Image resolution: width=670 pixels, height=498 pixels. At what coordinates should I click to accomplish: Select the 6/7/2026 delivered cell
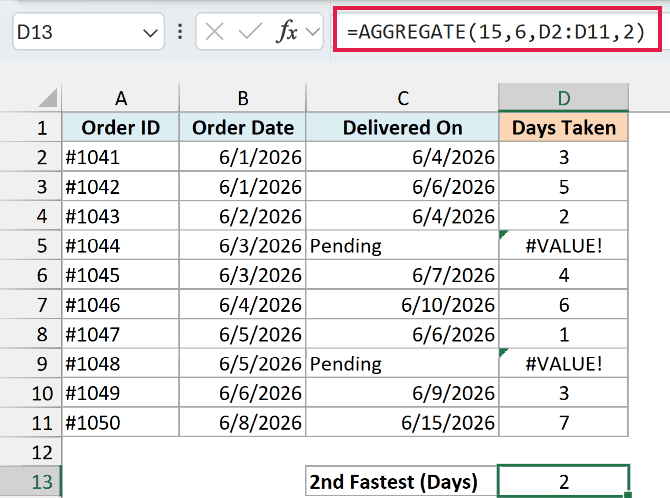pos(403,275)
